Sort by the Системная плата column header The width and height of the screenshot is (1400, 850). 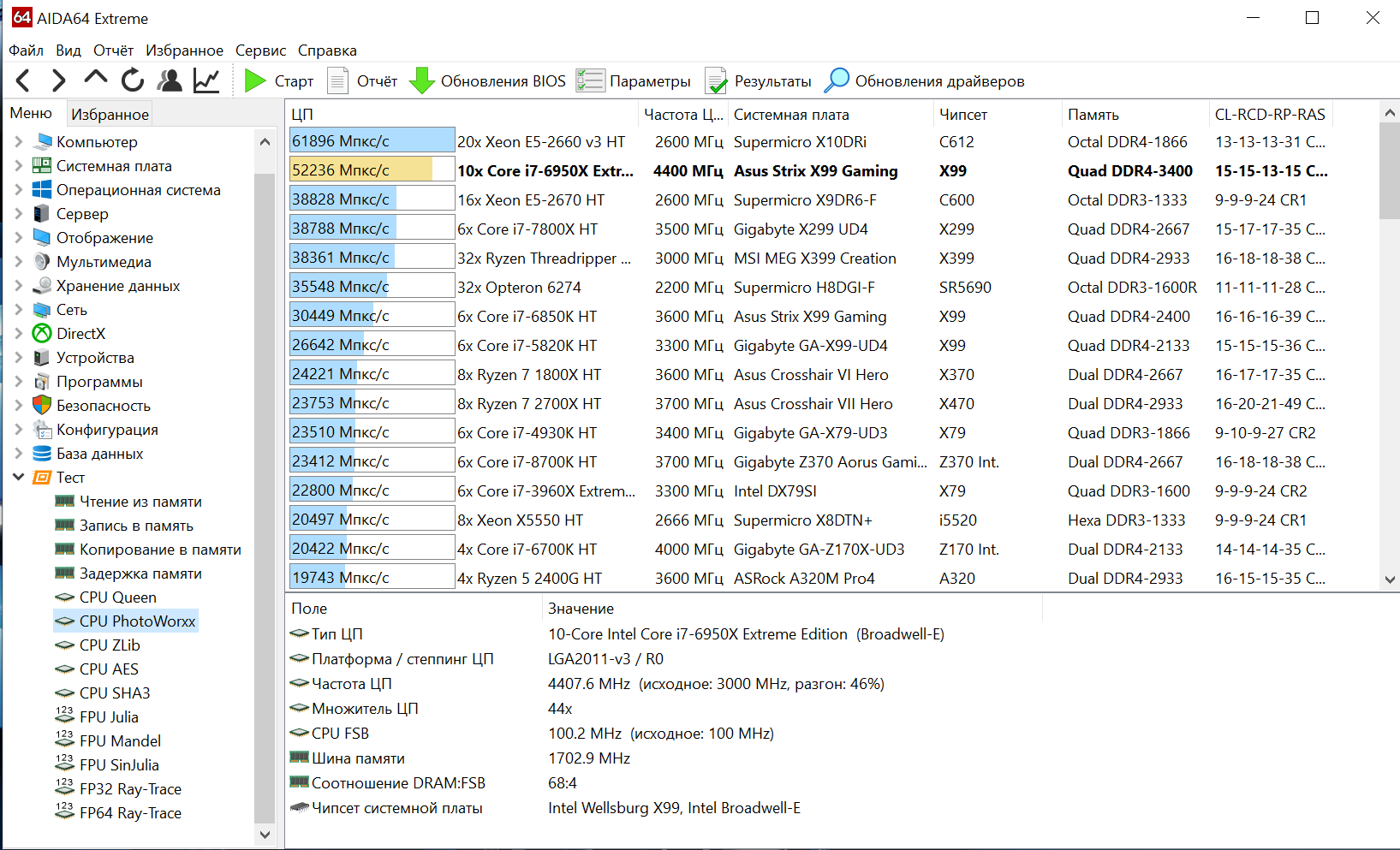coord(831,115)
